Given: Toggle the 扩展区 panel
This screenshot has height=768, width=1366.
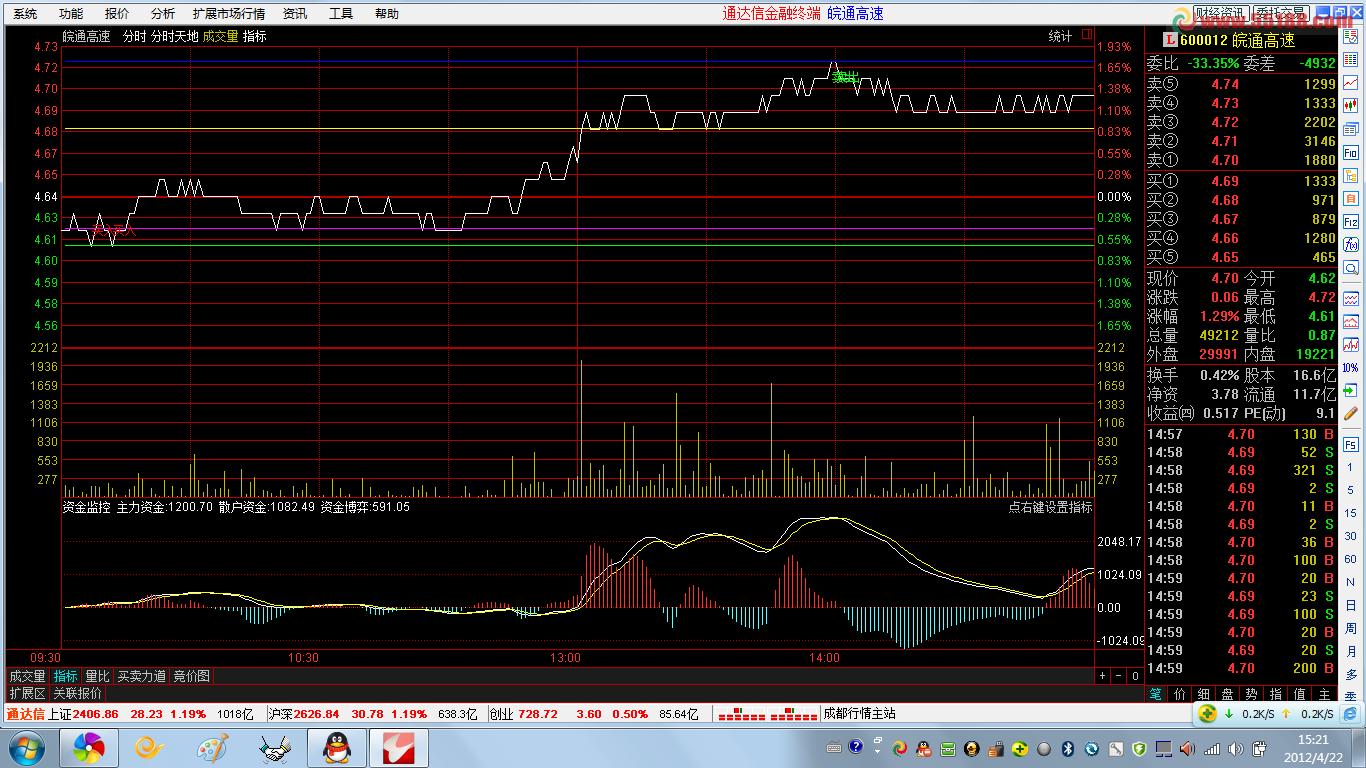Looking at the screenshot, I should [27, 693].
